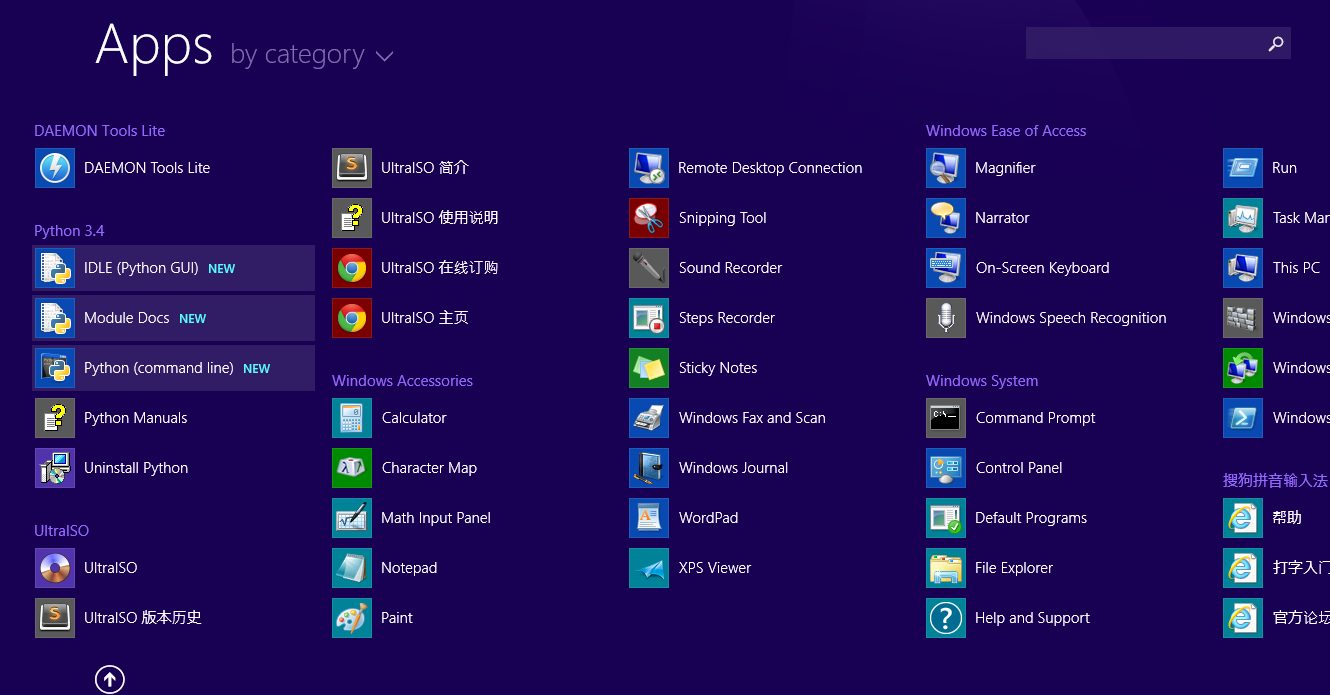Viewport: 1330px width, 695px height.
Task: Select Windows Ease of Access header
Action: pos(1006,131)
